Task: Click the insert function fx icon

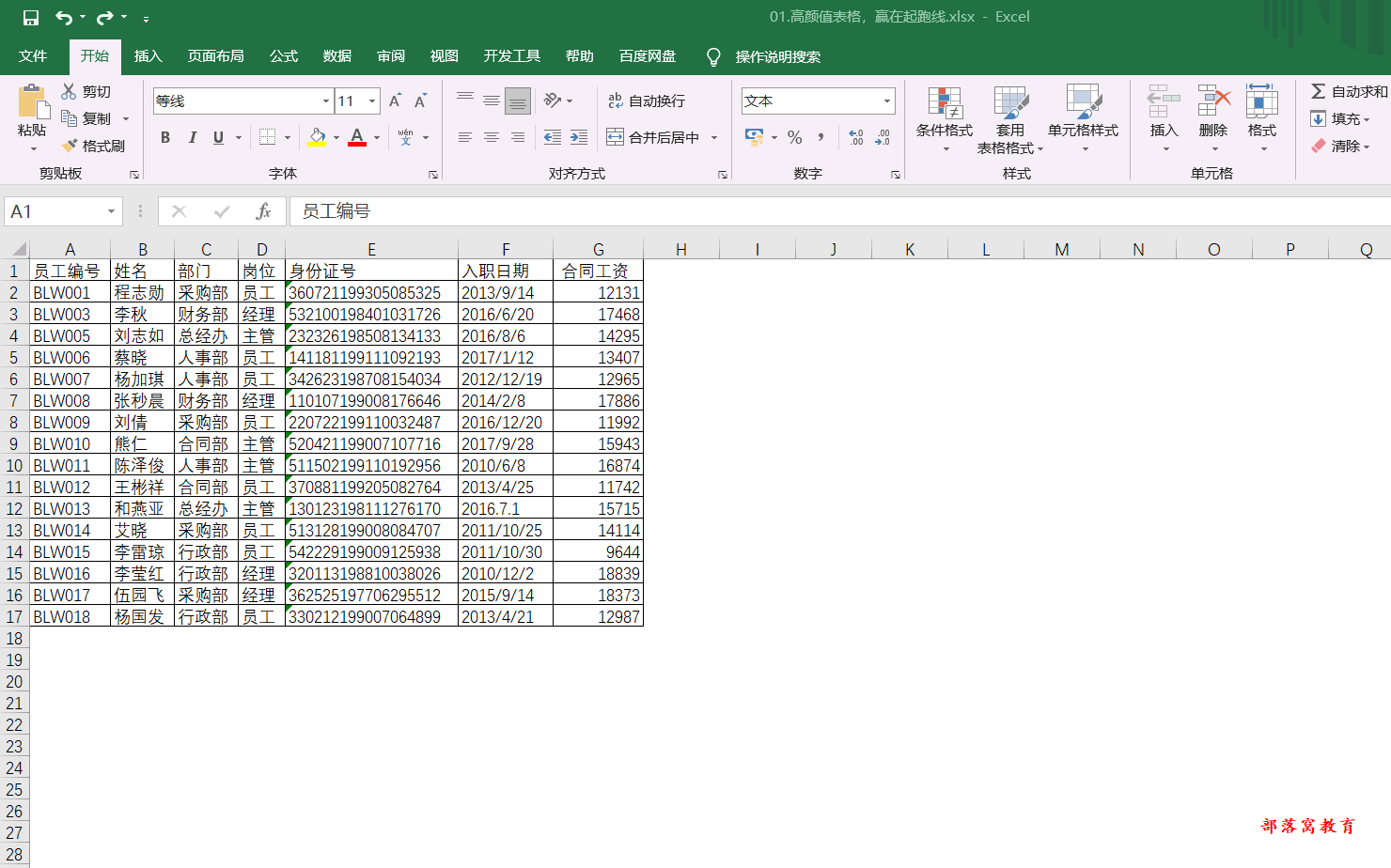Action: (x=263, y=211)
